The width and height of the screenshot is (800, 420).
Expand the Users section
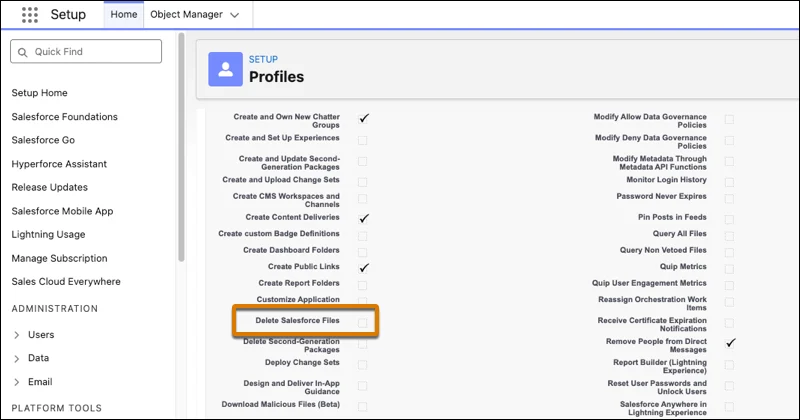[17, 334]
